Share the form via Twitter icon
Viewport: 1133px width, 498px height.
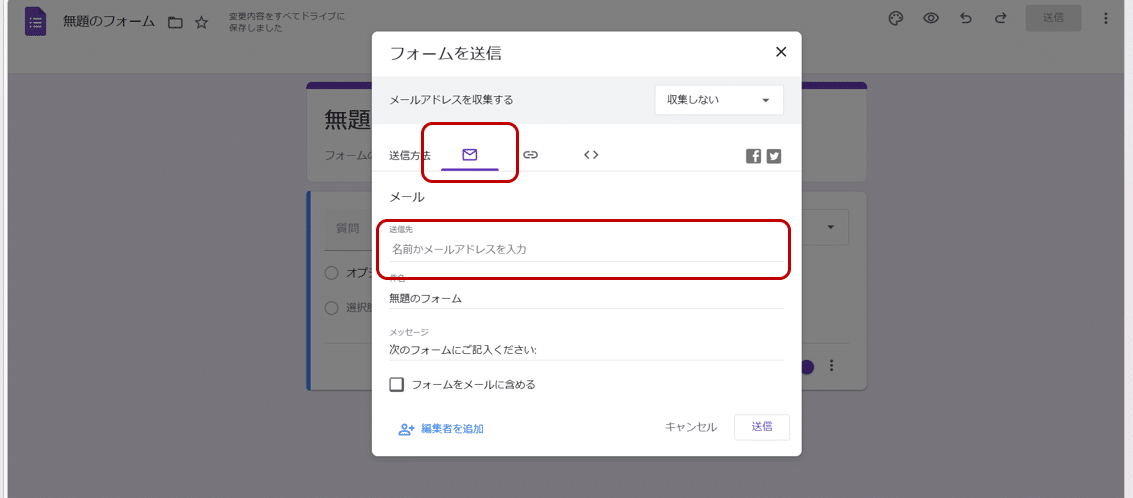tap(774, 156)
